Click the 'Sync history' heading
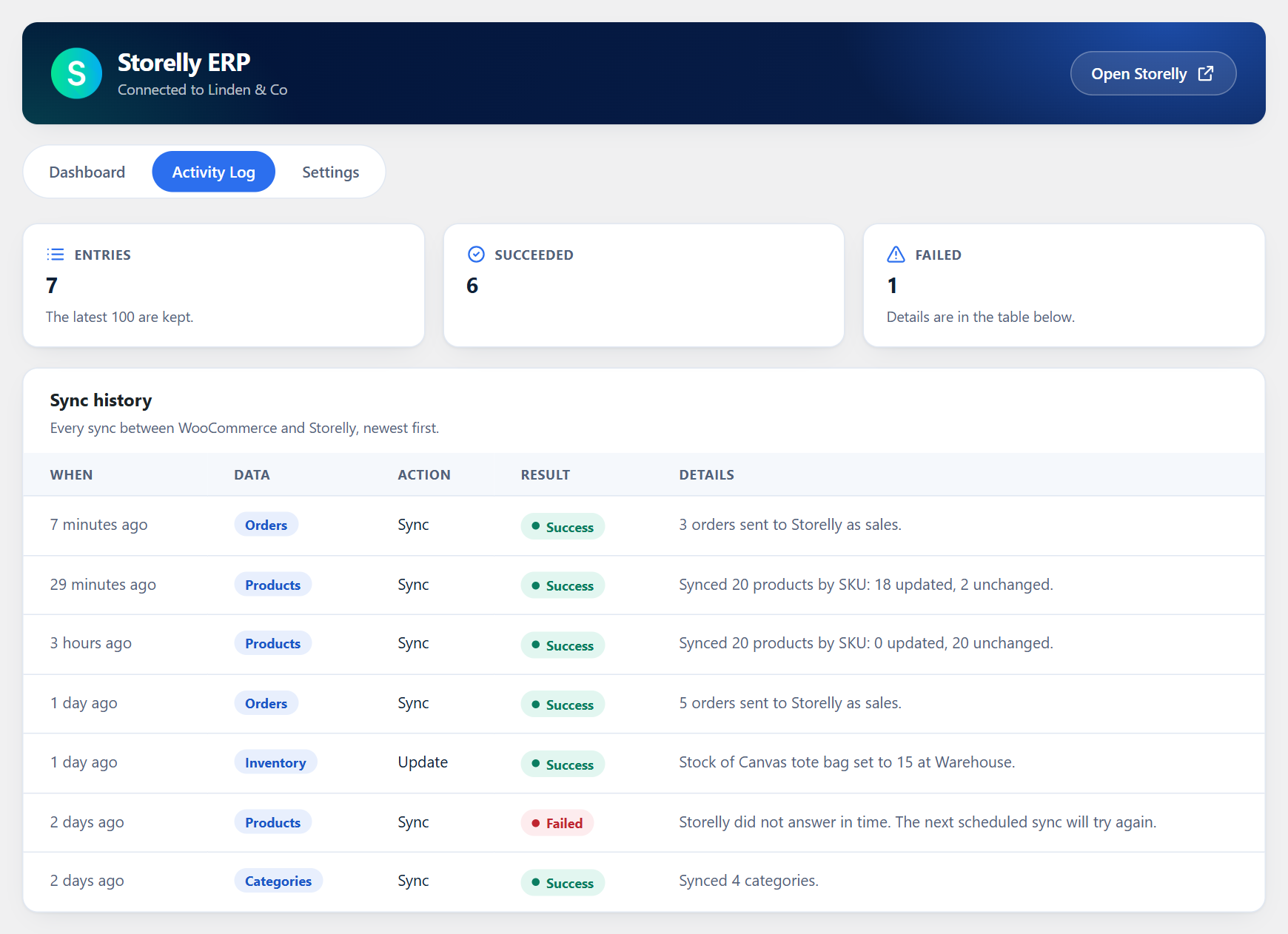Viewport: 1288px width, 934px height. (101, 400)
